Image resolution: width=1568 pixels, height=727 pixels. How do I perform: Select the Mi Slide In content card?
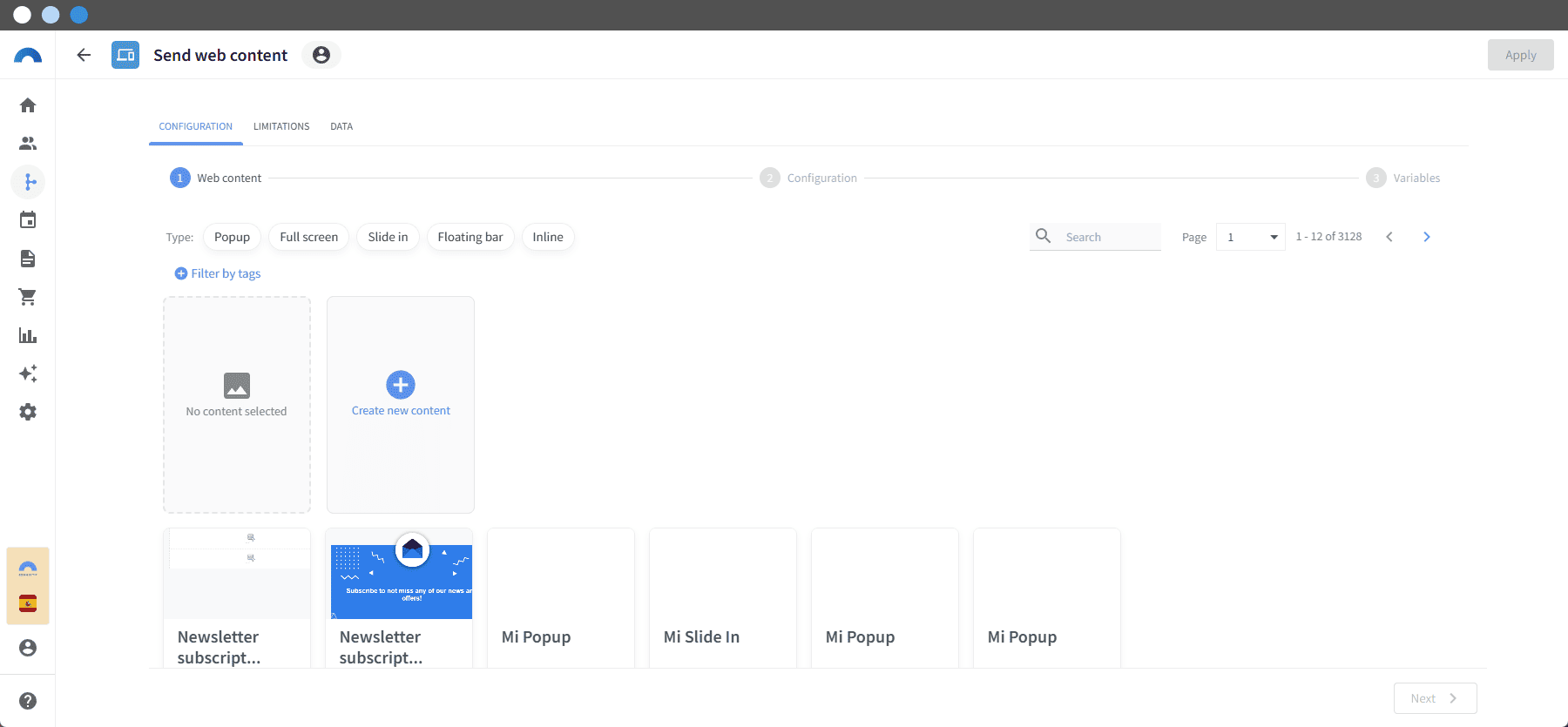pyautogui.click(x=723, y=598)
